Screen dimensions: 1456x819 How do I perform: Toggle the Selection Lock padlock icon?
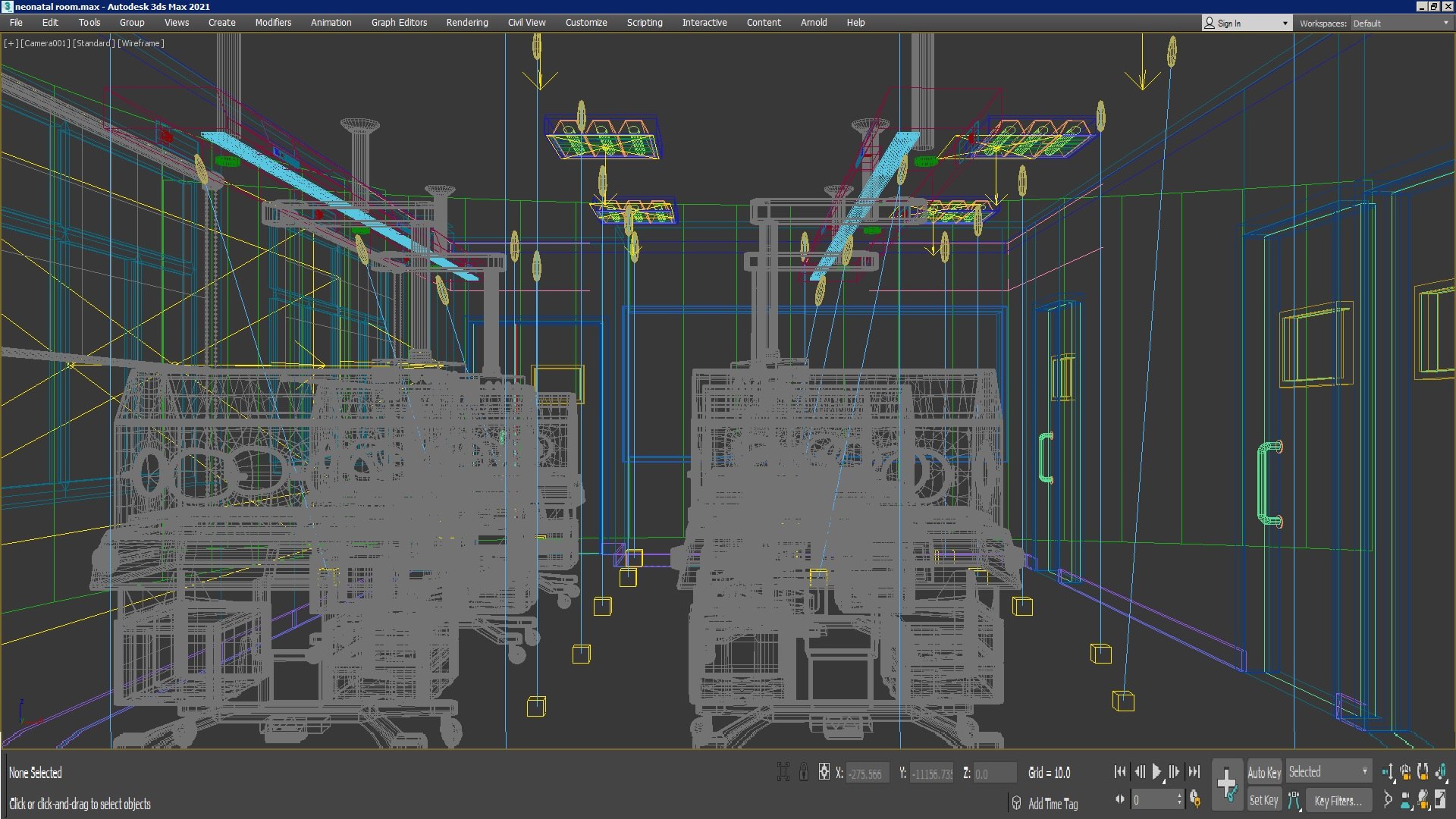point(804,773)
